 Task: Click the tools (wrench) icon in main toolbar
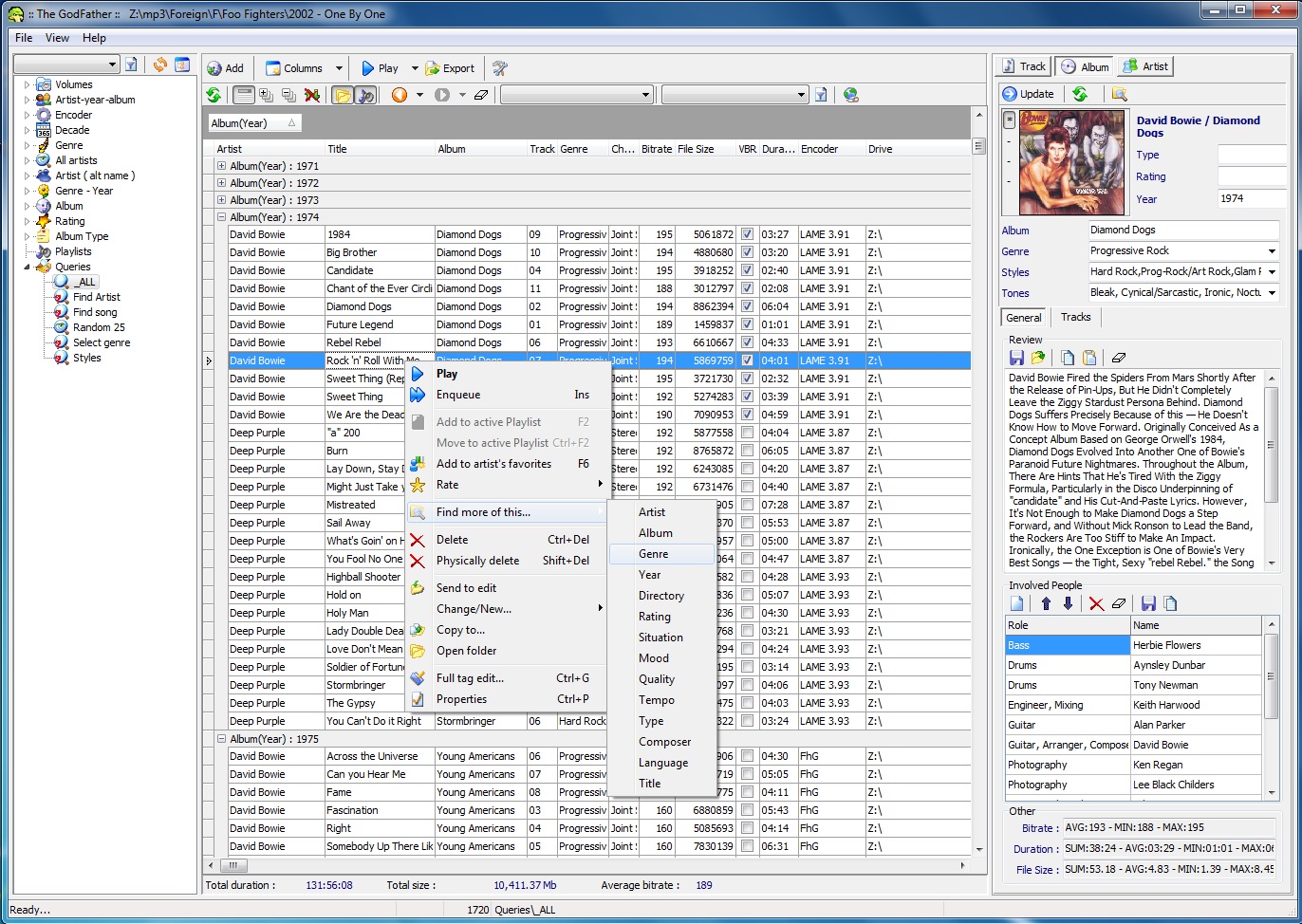[500, 68]
